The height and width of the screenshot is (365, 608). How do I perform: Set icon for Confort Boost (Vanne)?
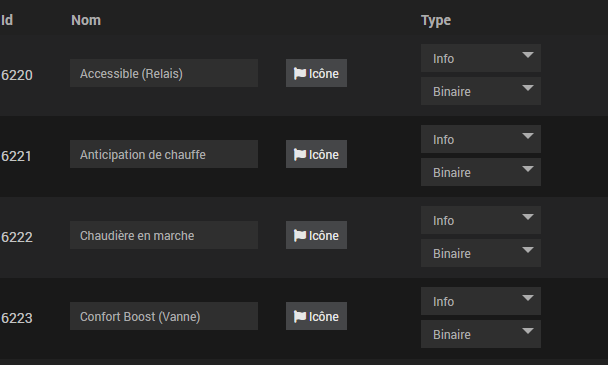pos(316,316)
